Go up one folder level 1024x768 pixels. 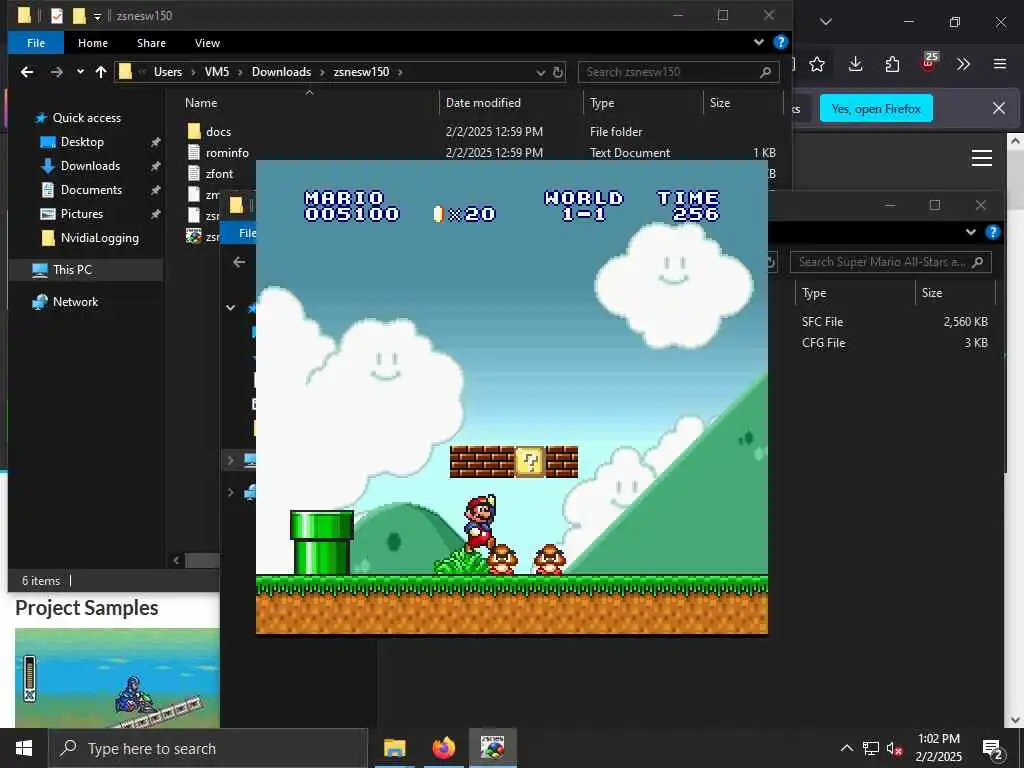pyautogui.click(x=101, y=72)
